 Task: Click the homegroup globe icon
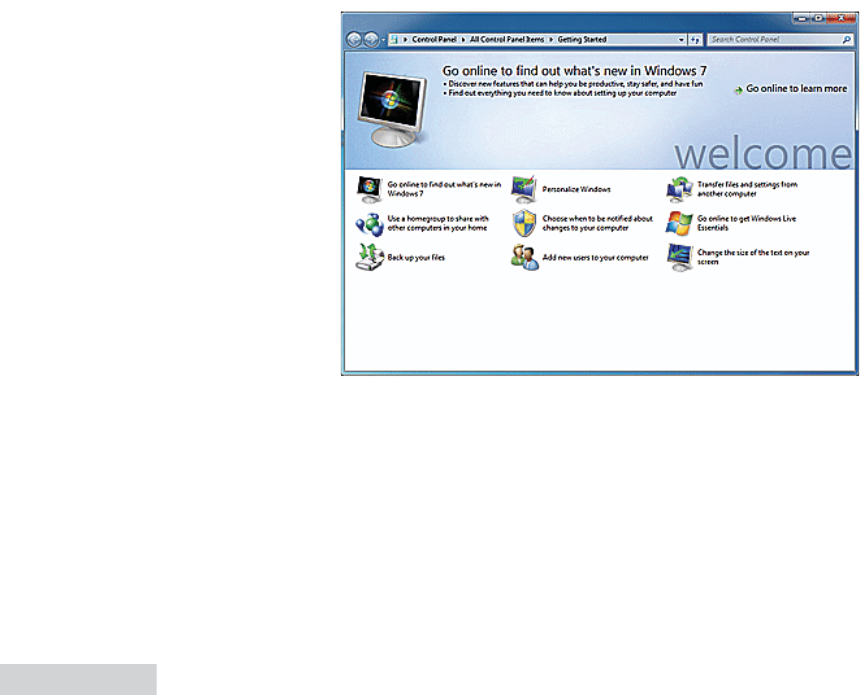pos(369,224)
